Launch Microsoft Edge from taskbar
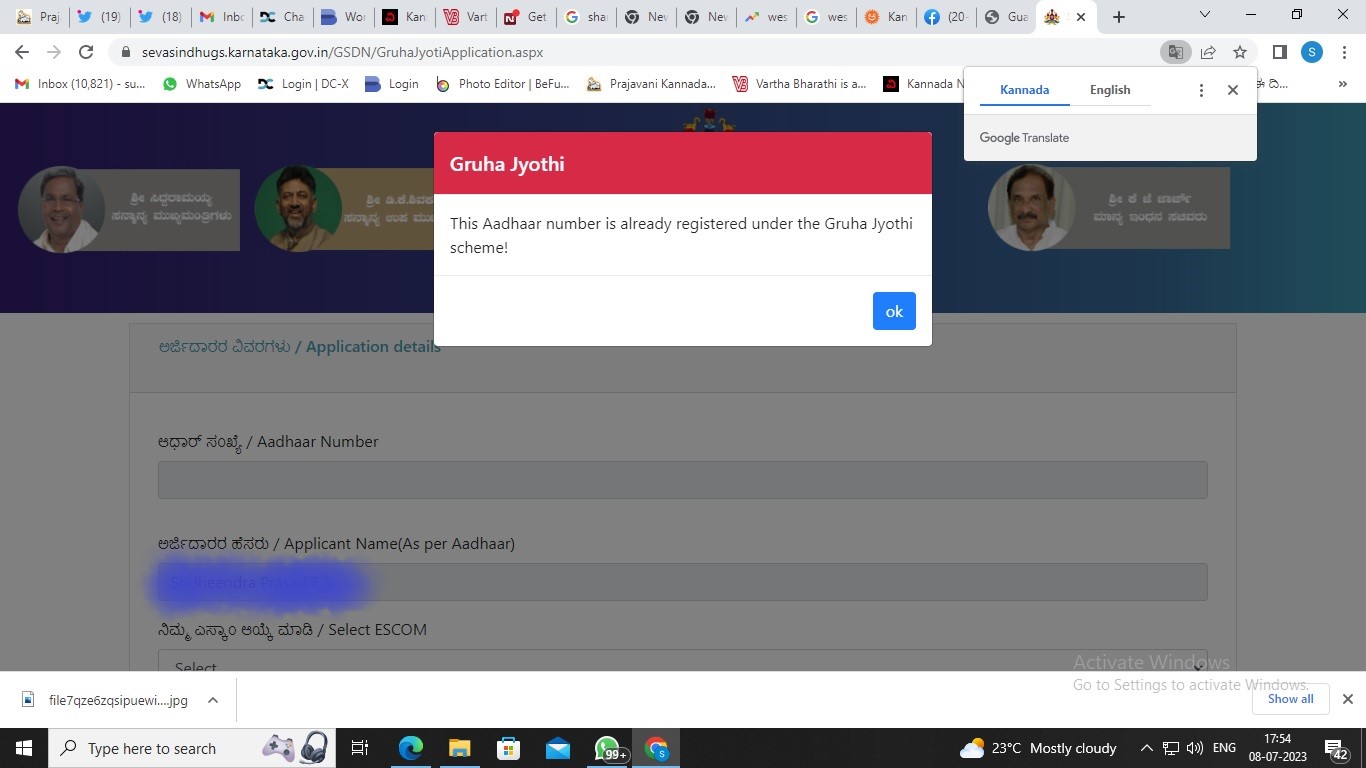The image size is (1366, 768). (411, 748)
